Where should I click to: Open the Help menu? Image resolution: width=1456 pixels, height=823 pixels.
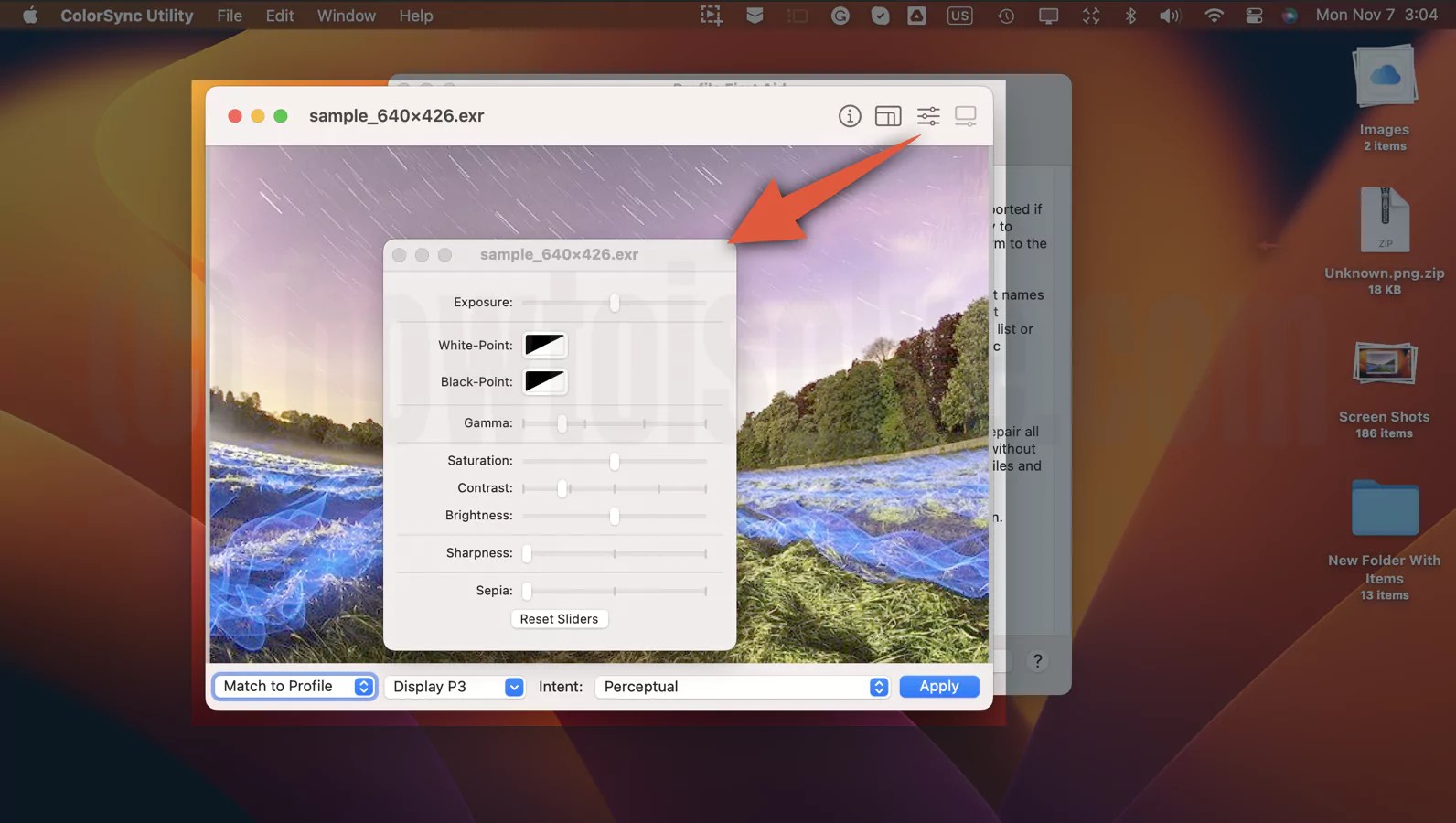coord(416,16)
